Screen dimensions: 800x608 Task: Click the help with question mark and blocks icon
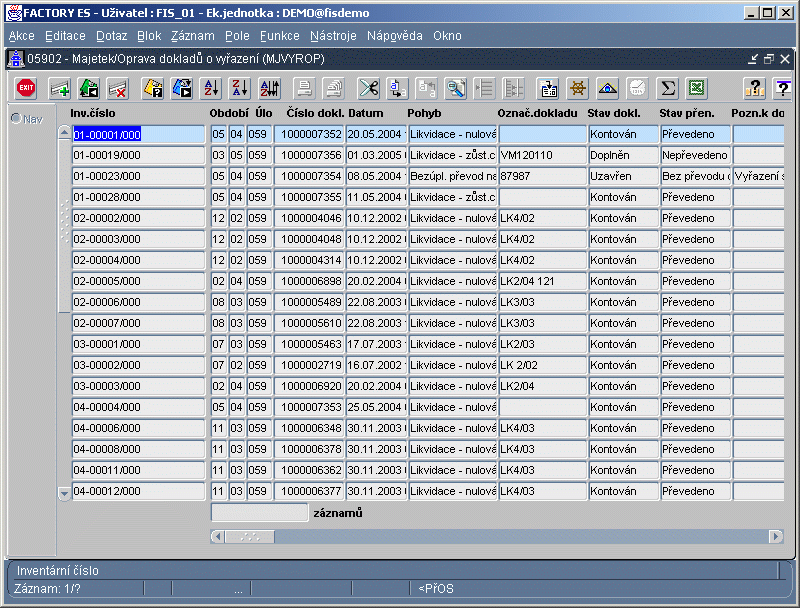click(x=754, y=88)
